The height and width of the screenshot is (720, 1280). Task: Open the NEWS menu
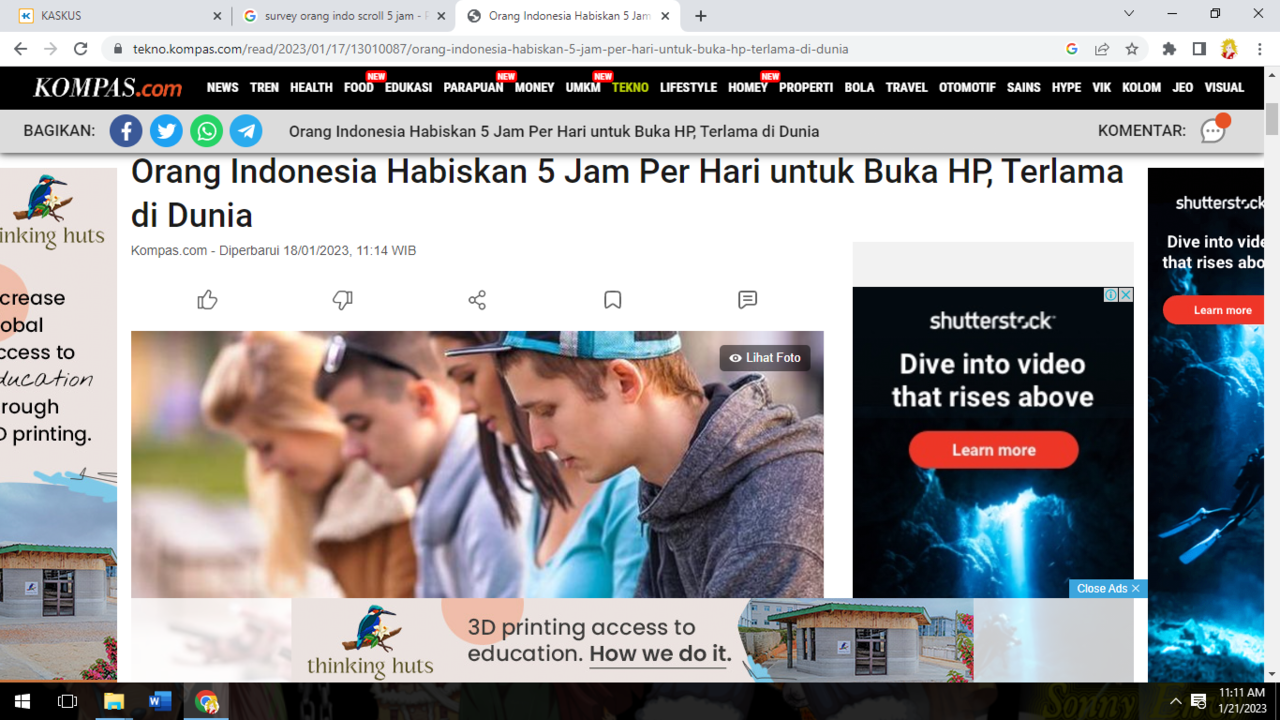click(x=222, y=87)
